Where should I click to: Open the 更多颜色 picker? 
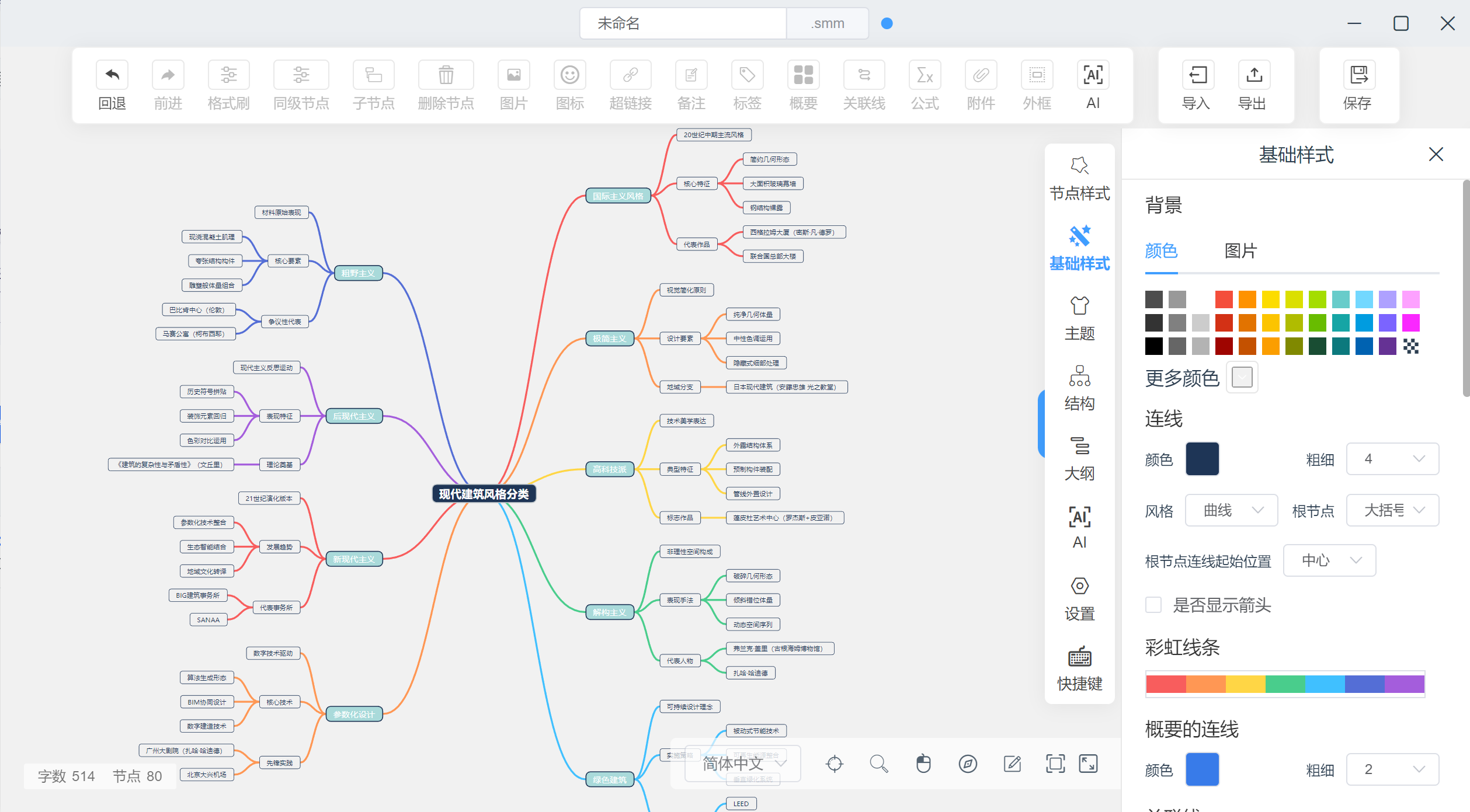1242,378
